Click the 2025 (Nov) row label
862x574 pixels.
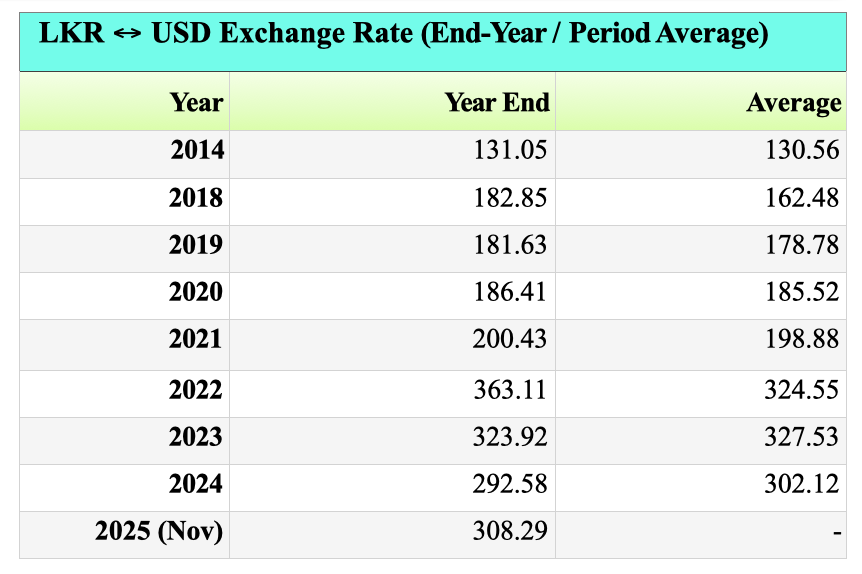coord(160,531)
